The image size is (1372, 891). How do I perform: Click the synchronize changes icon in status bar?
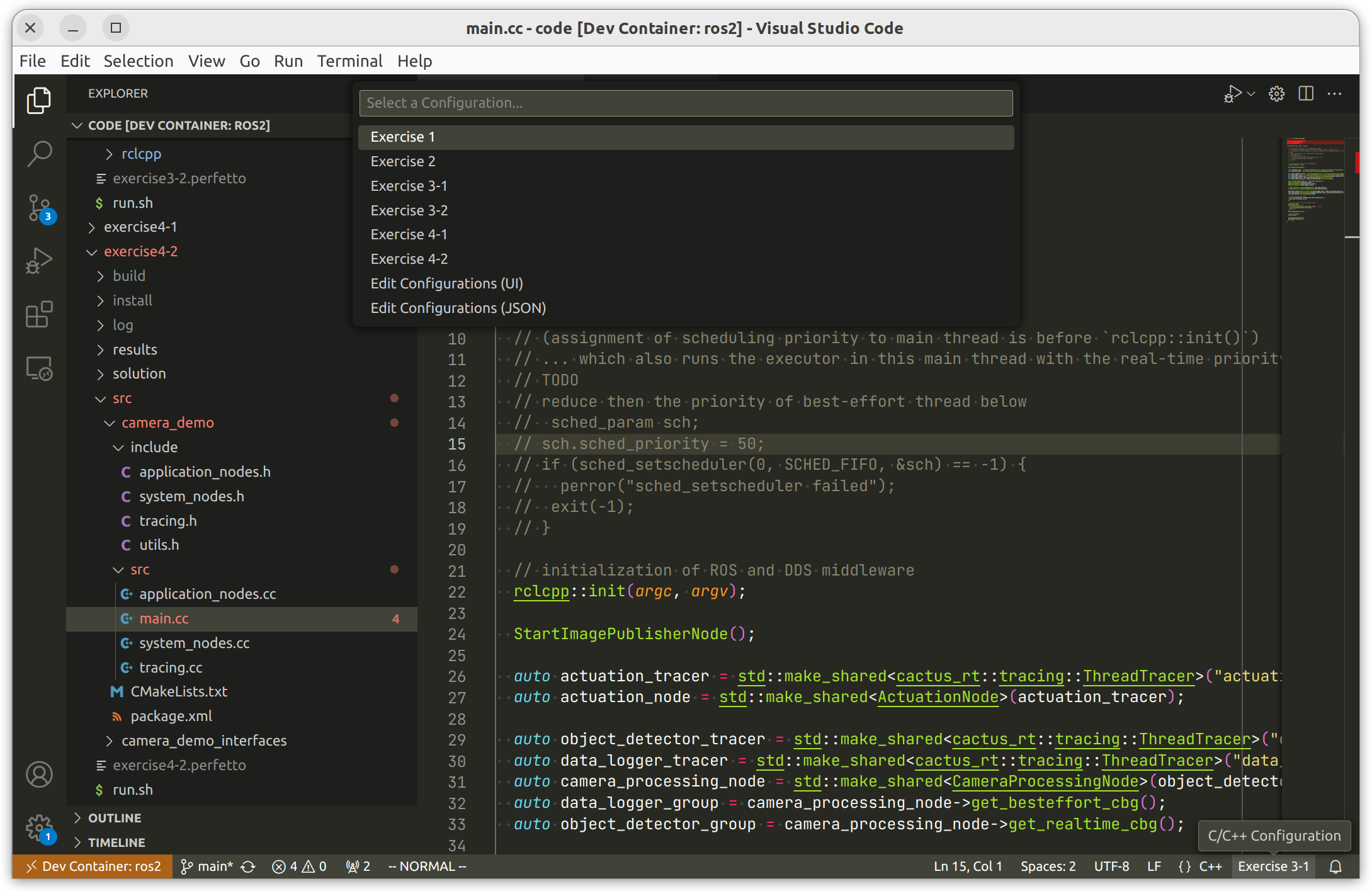(248, 867)
